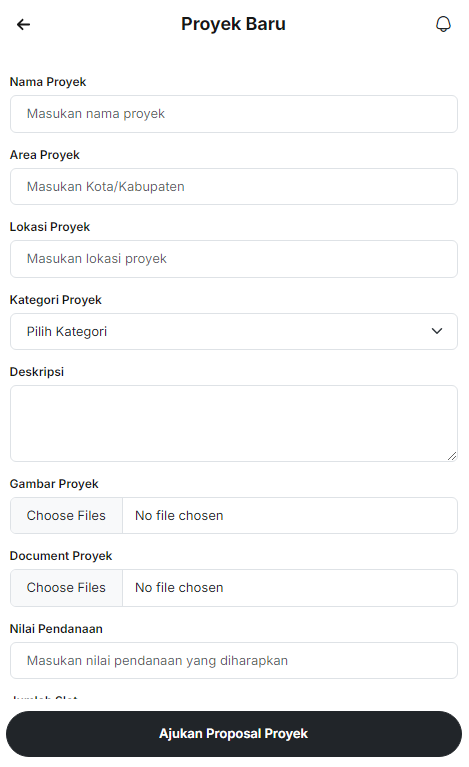469x767 pixels.
Task: Click No file chosen under Gambar Proyek
Action: tap(179, 516)
